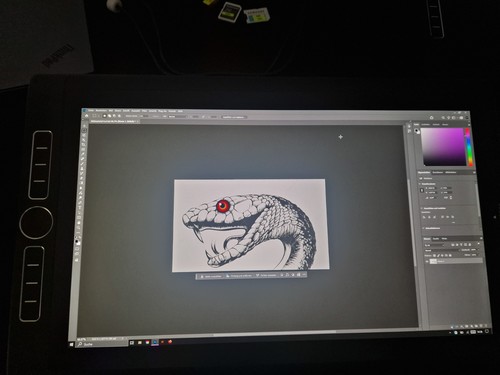
Task: Open the Bearbeiten menu
Action: click(101, 111)
